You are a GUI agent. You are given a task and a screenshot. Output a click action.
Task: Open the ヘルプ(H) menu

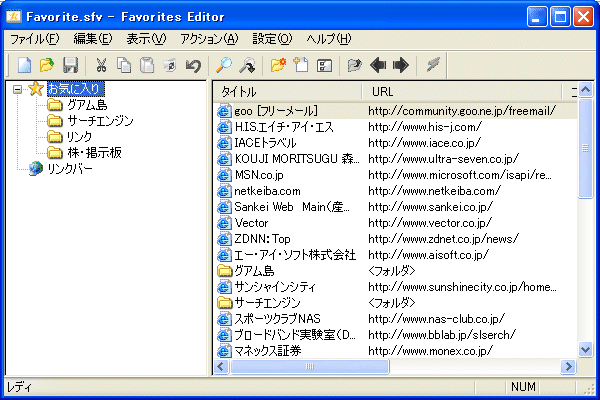[329, 39]
